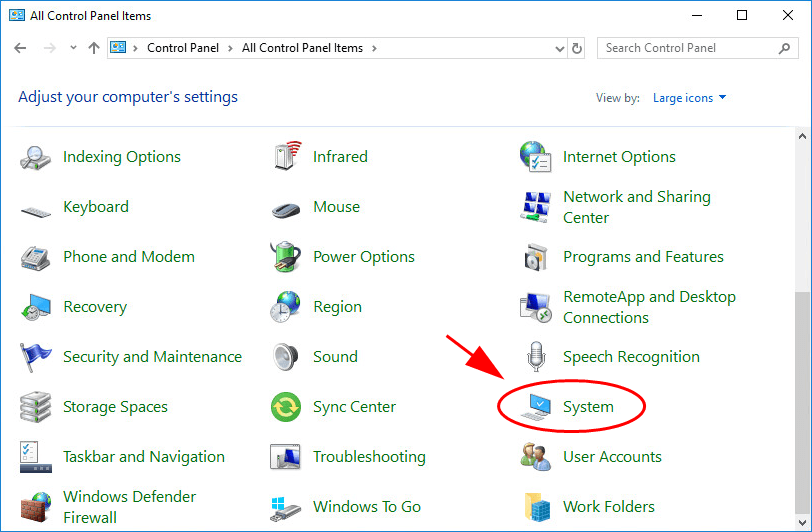Expand the chevron after All Control Panel Items
Image resolution: width=812 pixels, height=532 pixels.
point(374,49)
